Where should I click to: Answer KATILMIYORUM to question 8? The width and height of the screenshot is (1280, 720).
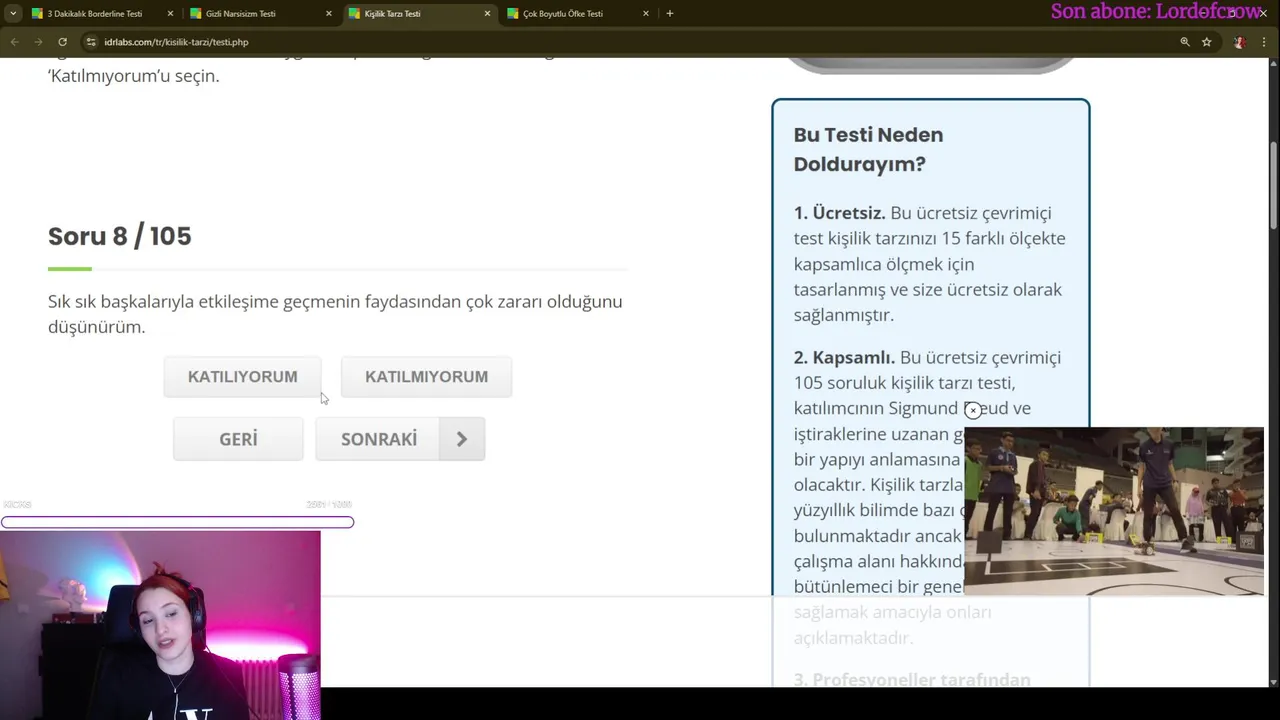point(426,377)
